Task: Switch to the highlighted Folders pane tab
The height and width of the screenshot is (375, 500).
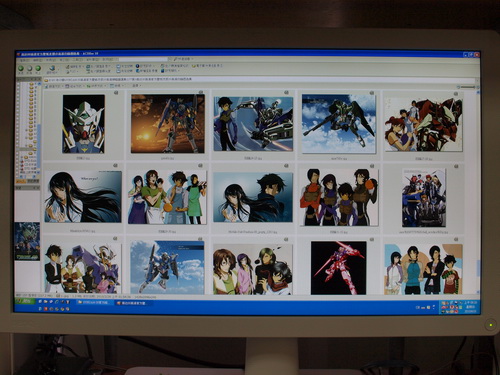Action: [x=21, y=181]
